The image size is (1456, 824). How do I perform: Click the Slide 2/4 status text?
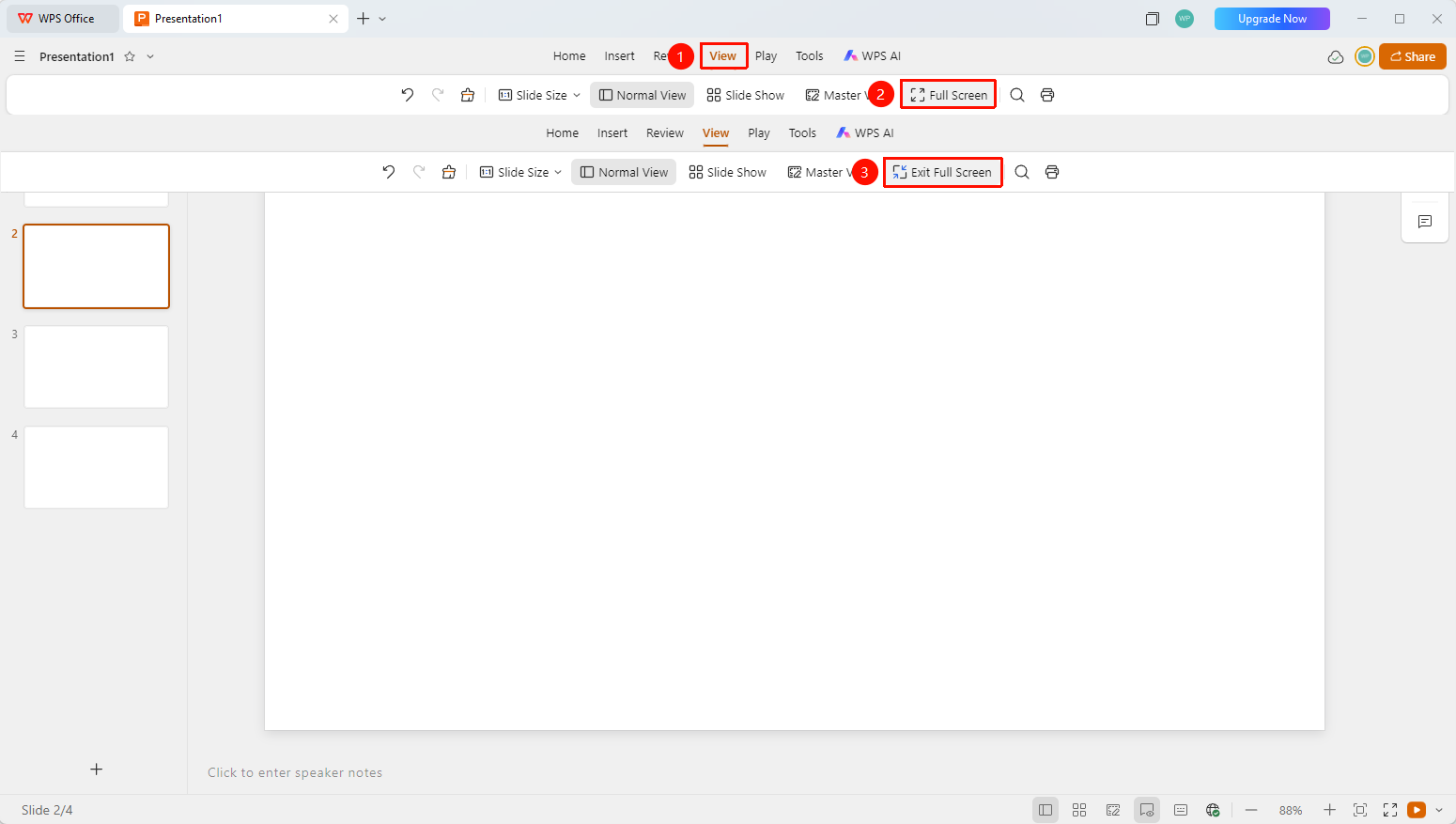pos(47,810)
